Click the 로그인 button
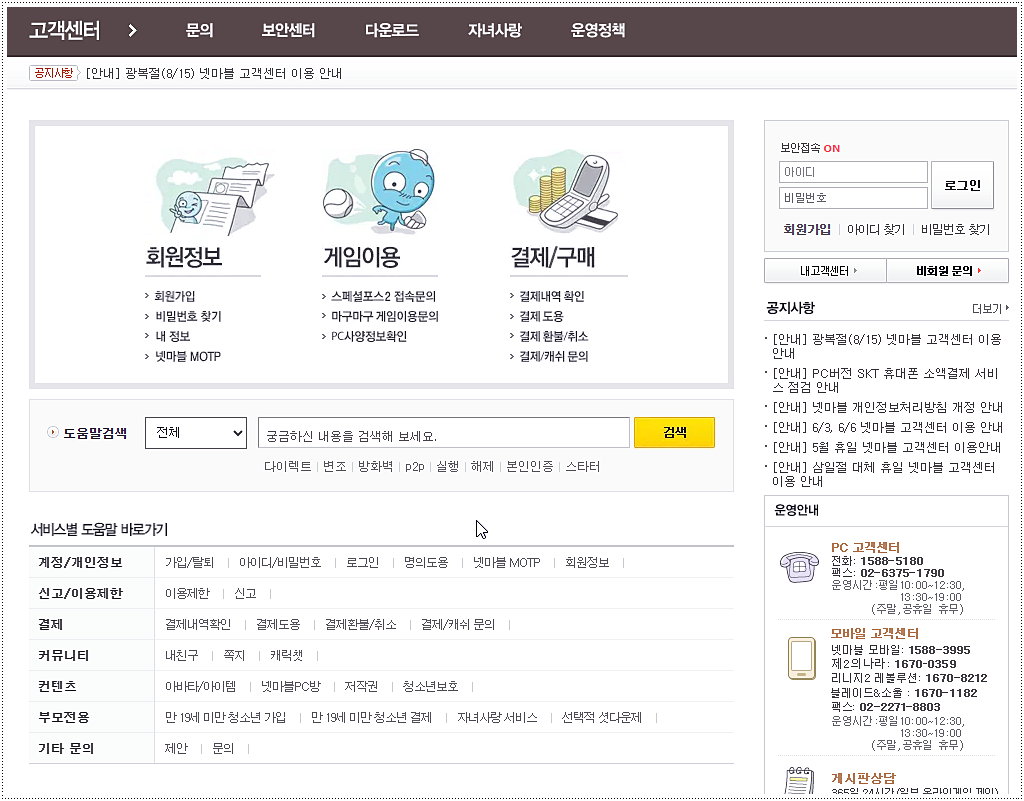 click(x=962, y=185)
